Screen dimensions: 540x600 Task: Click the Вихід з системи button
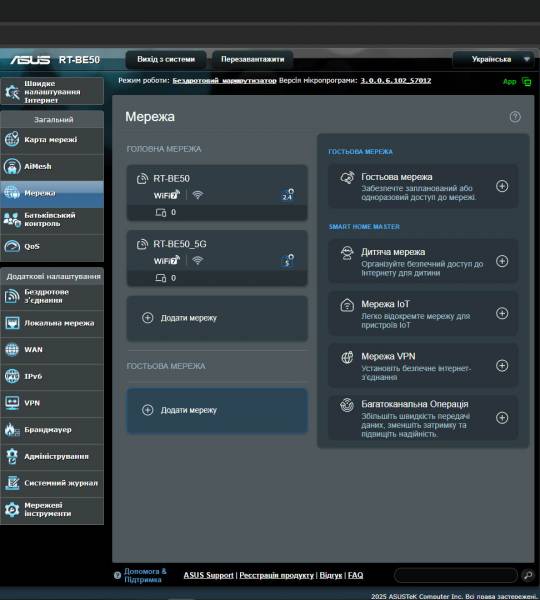click(166, 59)
